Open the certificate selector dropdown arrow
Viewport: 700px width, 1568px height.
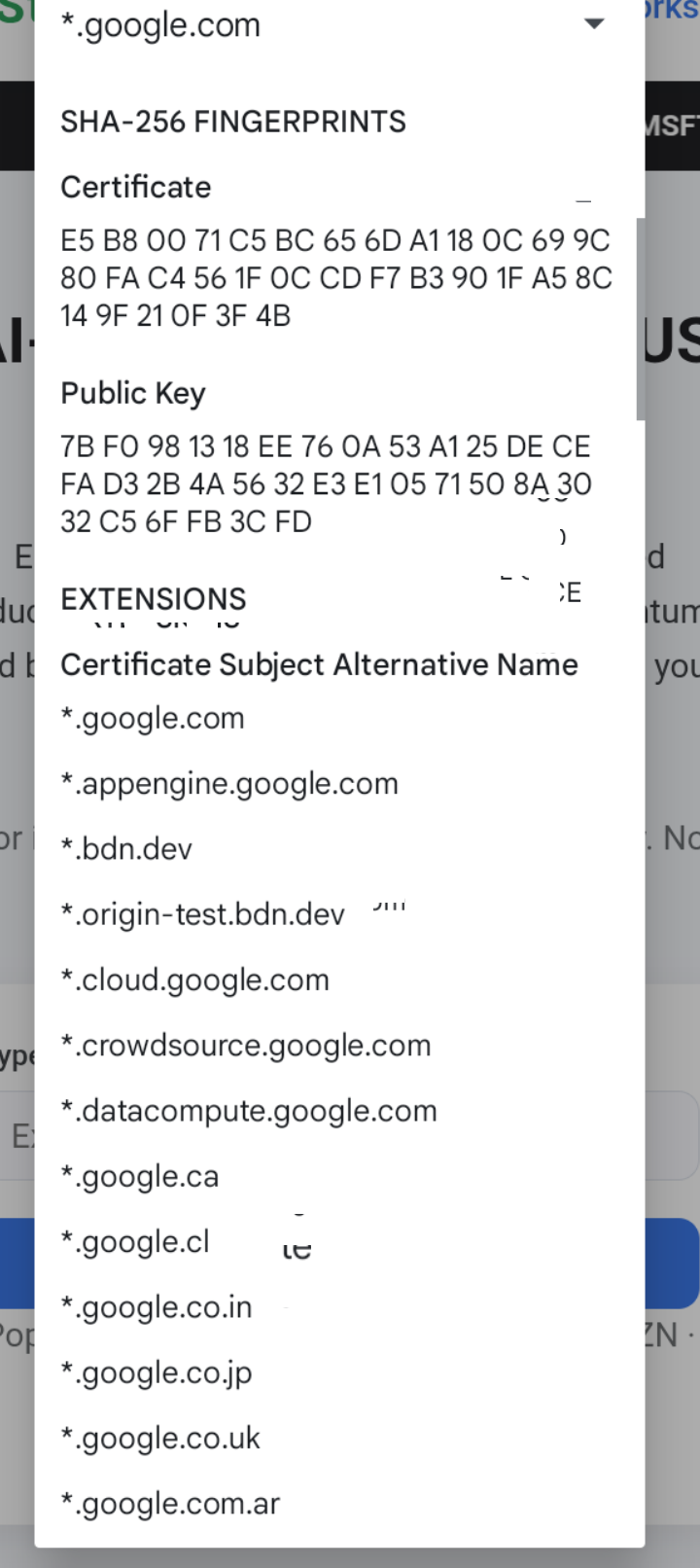(594, 24)
